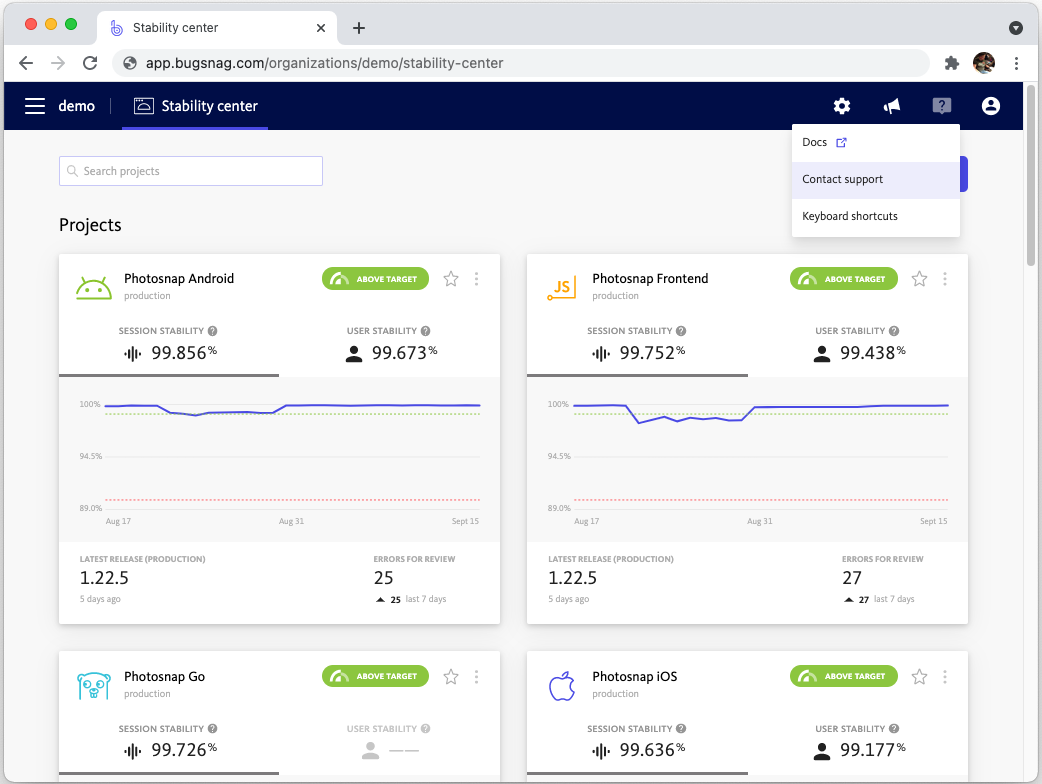Screen dimensions: 1042x784
Task: Go back to the previous page
Action: tap(26, 63)
